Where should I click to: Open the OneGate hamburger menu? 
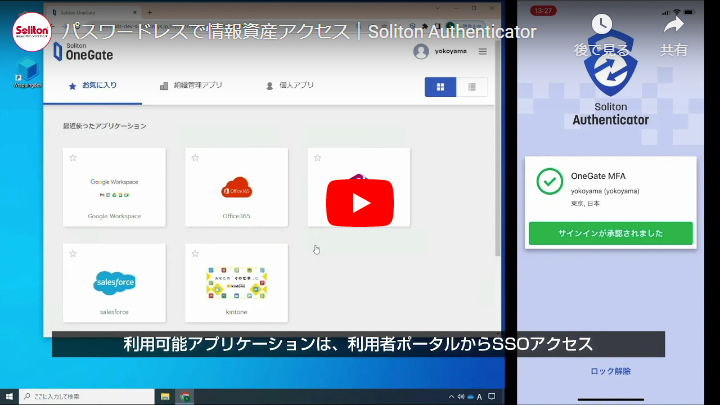pos(483,51)
